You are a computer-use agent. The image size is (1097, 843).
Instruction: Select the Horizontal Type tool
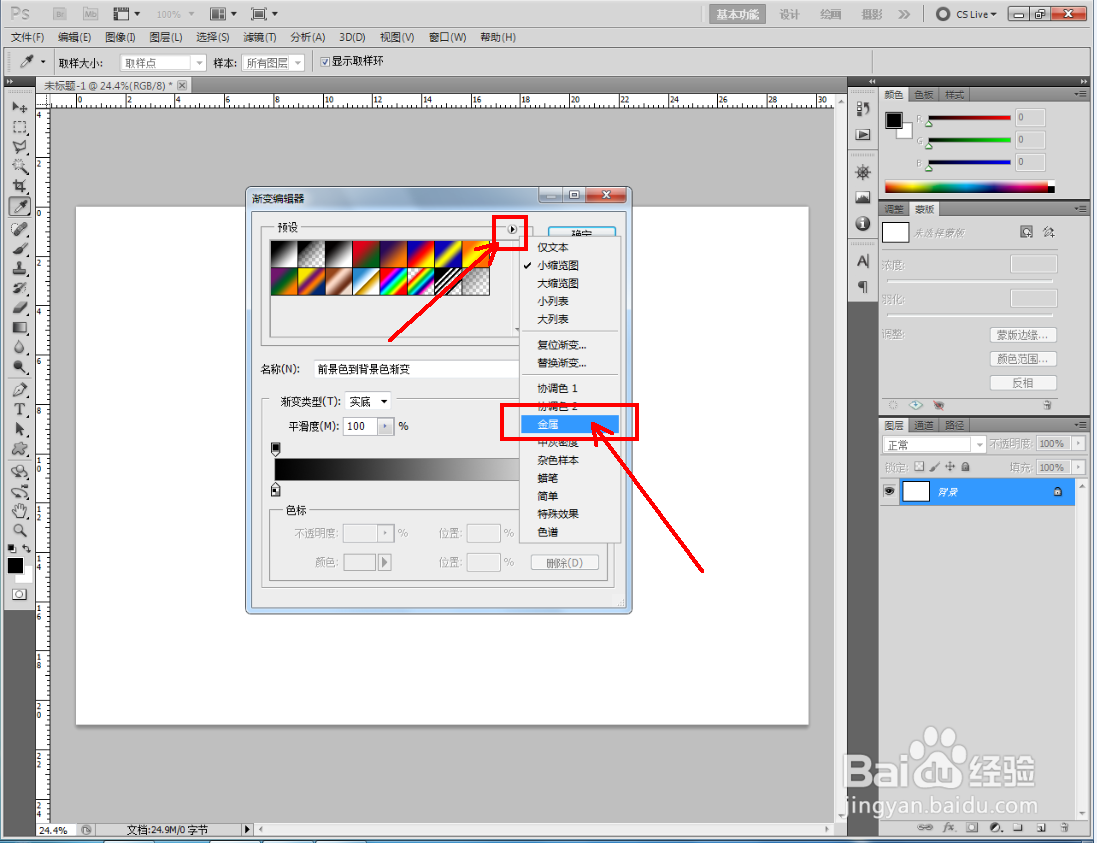[x=20, y=409]
